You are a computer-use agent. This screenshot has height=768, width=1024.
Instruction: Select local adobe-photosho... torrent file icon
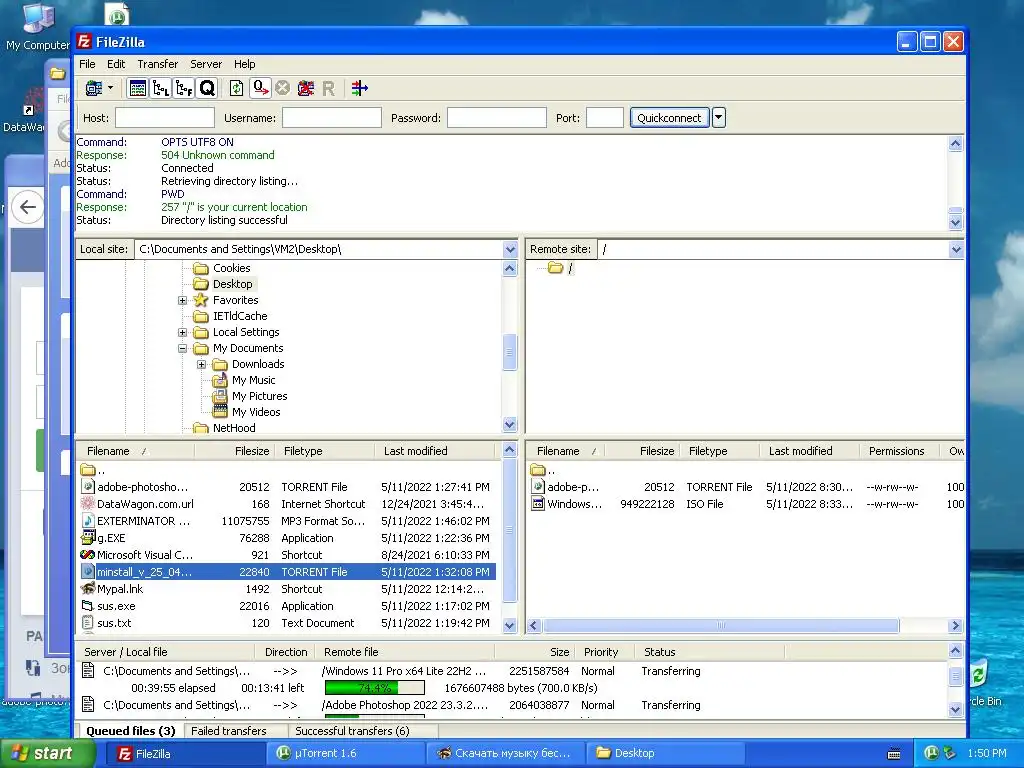click(88, 487)
